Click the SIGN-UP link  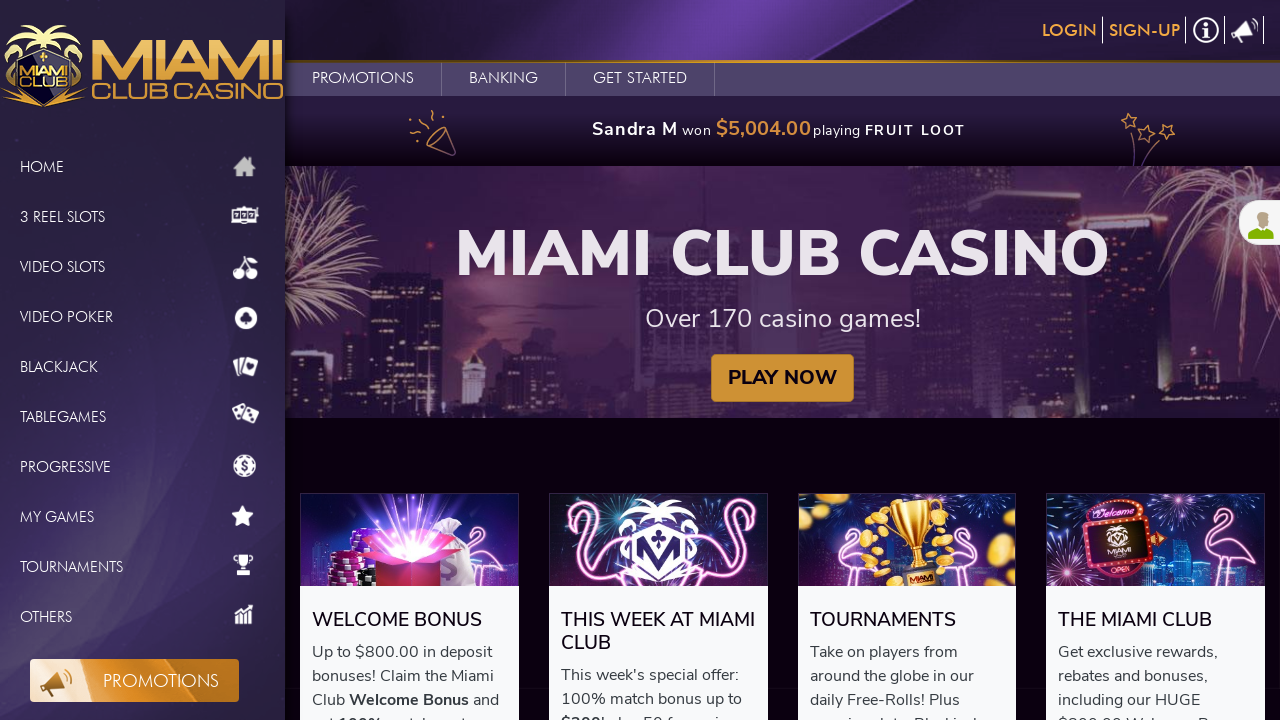coord(1144,30)
